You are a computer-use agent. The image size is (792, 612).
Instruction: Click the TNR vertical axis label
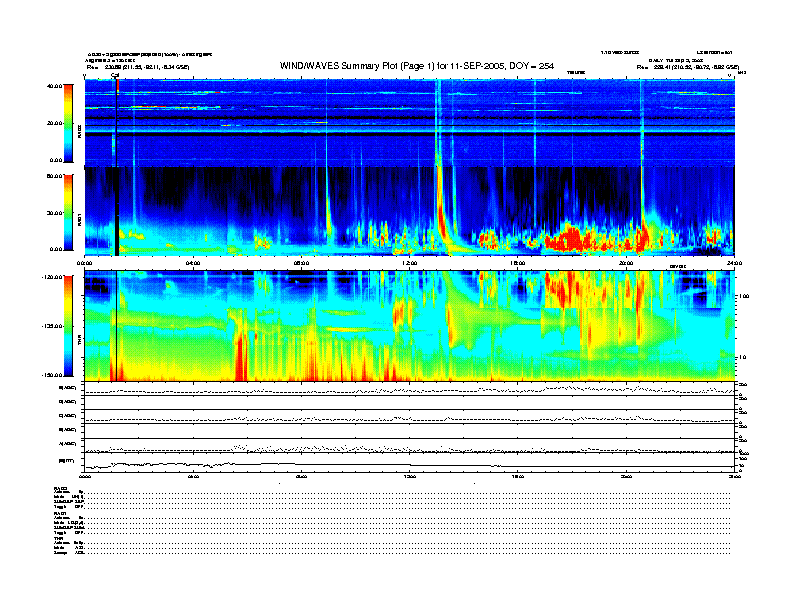coord(79,342)
